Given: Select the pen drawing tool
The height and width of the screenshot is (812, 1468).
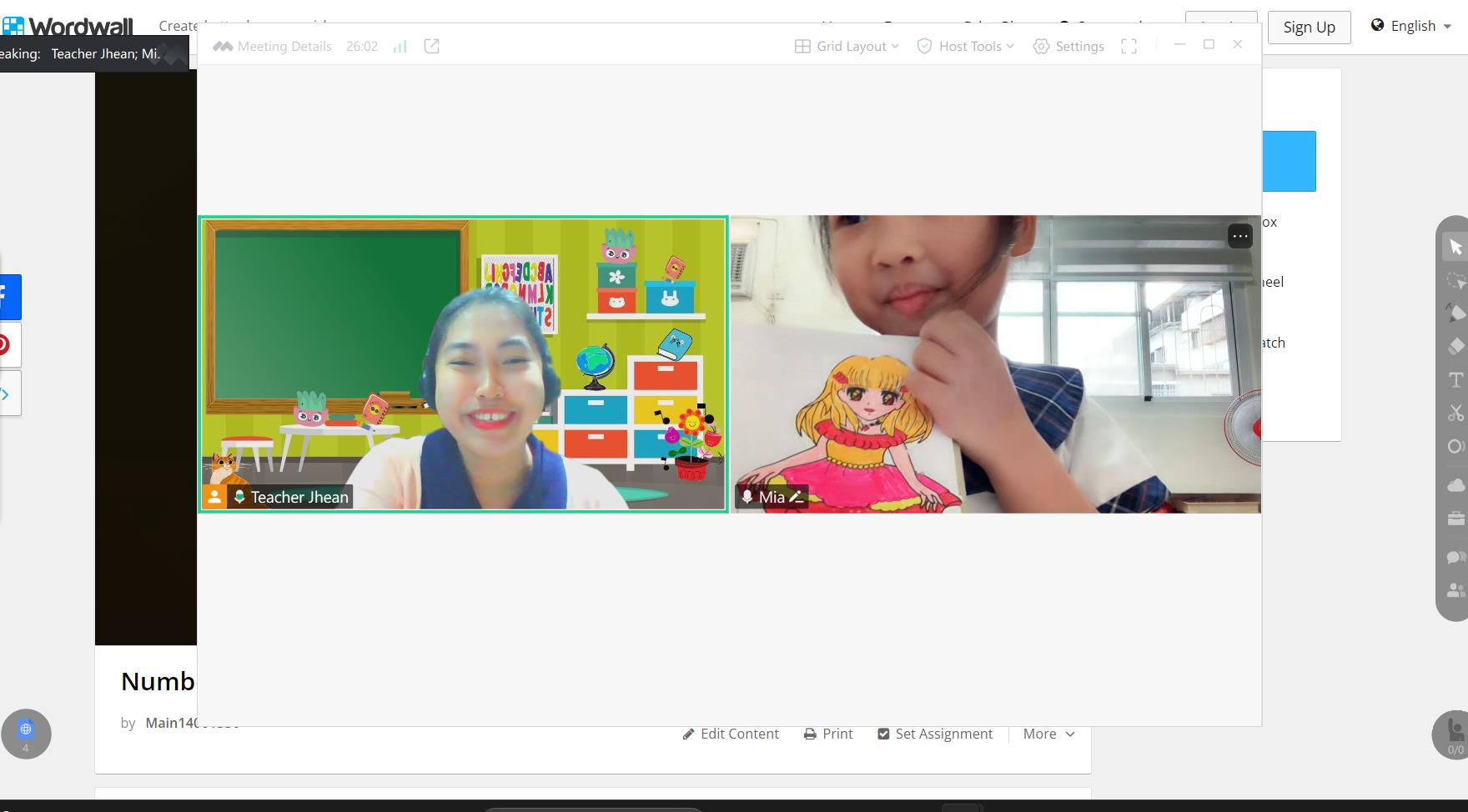Looking at the screenshot, I should (1455, 313).
